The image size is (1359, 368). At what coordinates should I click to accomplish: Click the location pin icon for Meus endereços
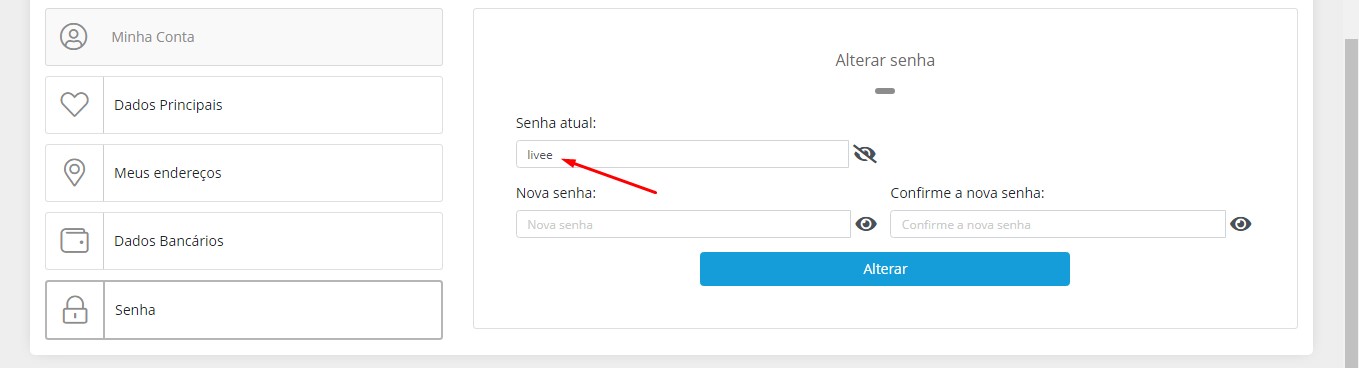click(x=74, y=173)
